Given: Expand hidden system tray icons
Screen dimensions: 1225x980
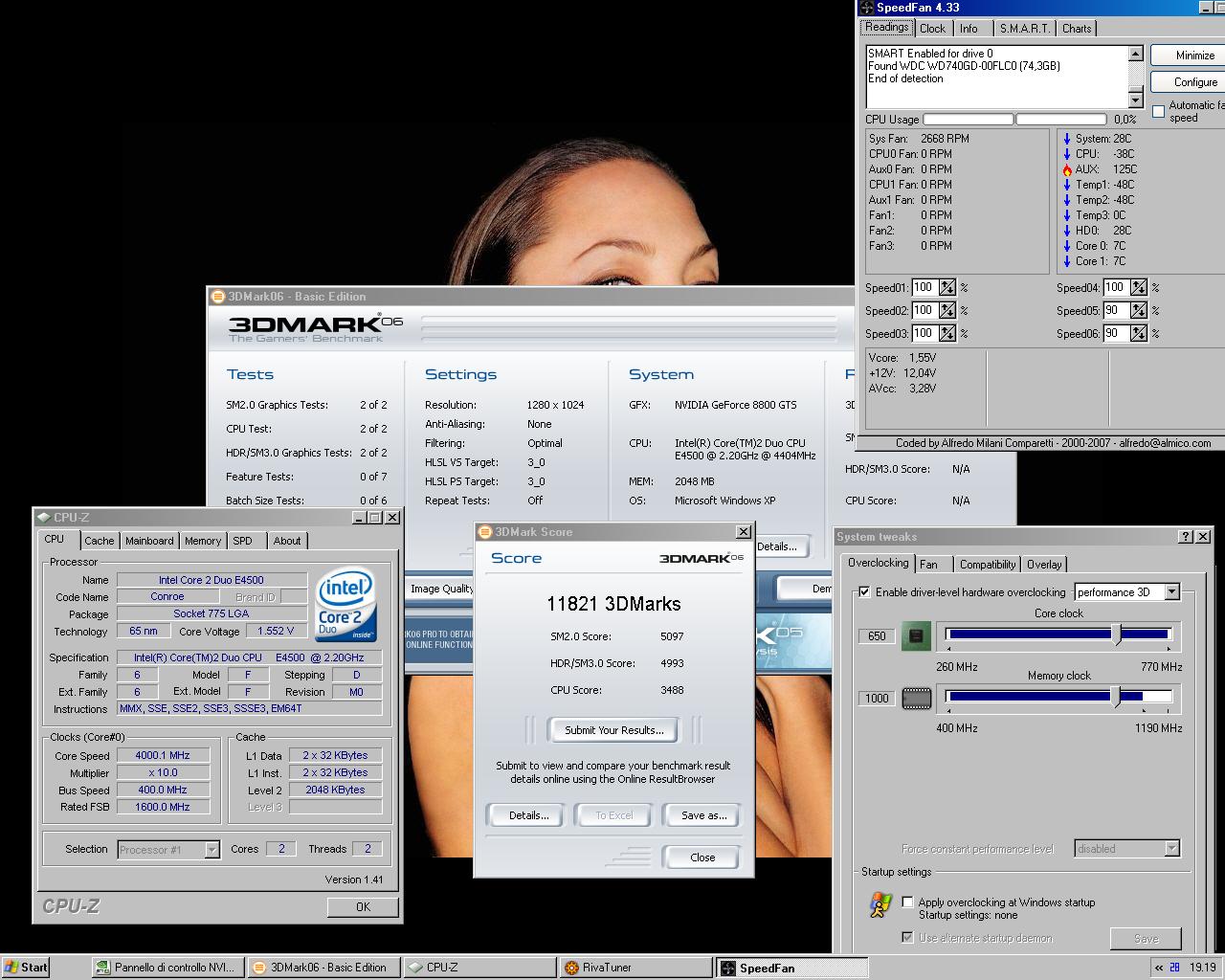Looking at the screenshot, I should (x=1159, y=968).
